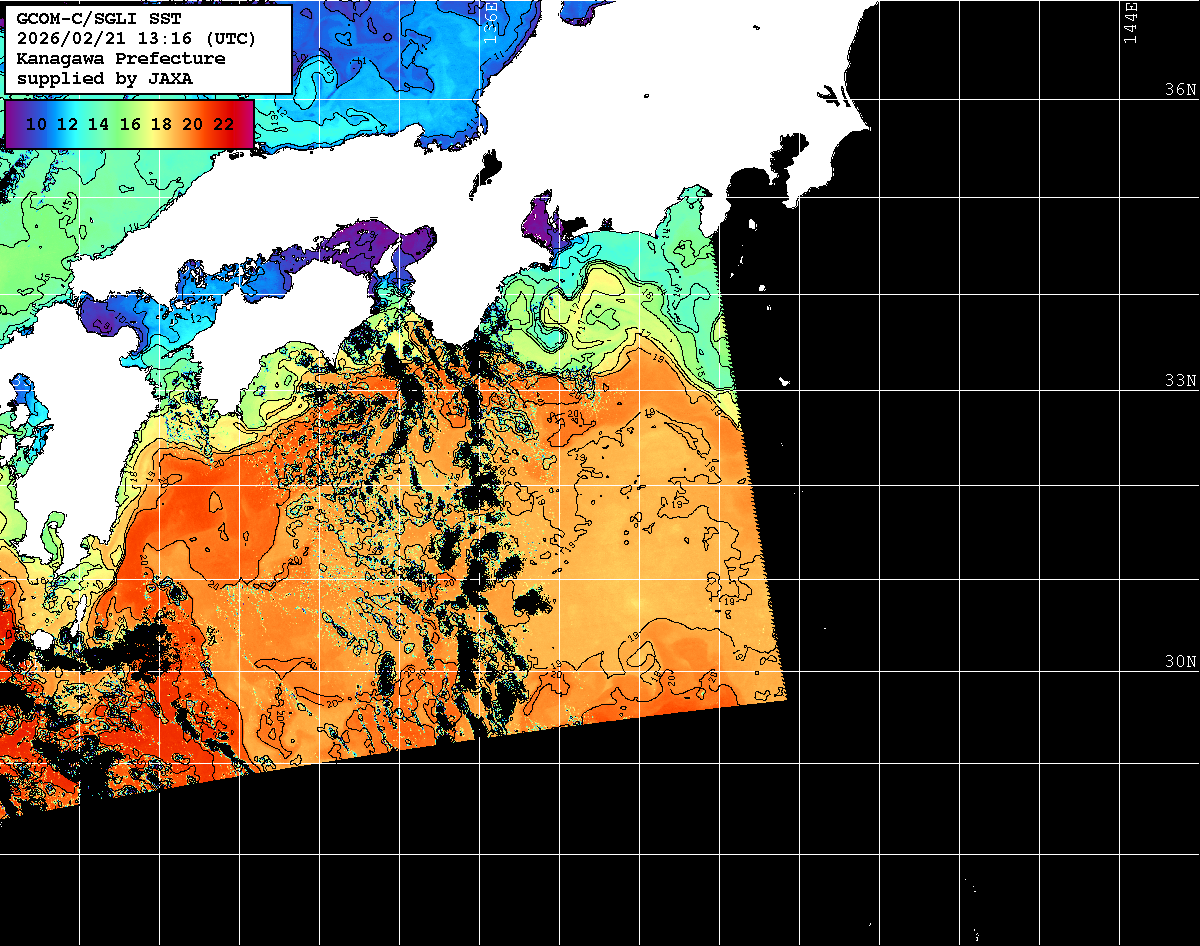Viewport: 1200px width, 946px height.
Task: Click the 18 degree yellow legend value
Action: (x=161, y=124)
